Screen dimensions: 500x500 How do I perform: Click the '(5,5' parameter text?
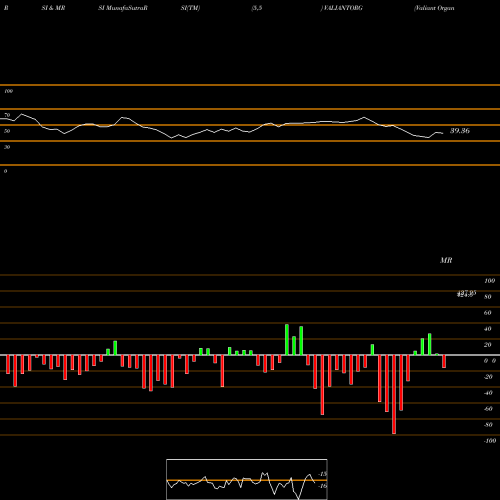coord(257,8)
